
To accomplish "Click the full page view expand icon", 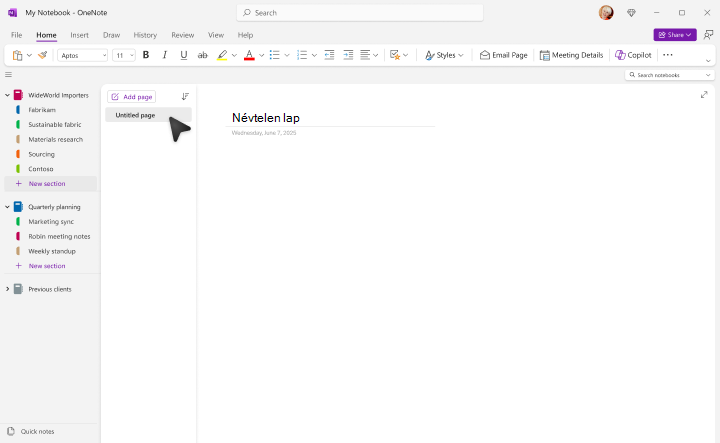I will 704,95.
